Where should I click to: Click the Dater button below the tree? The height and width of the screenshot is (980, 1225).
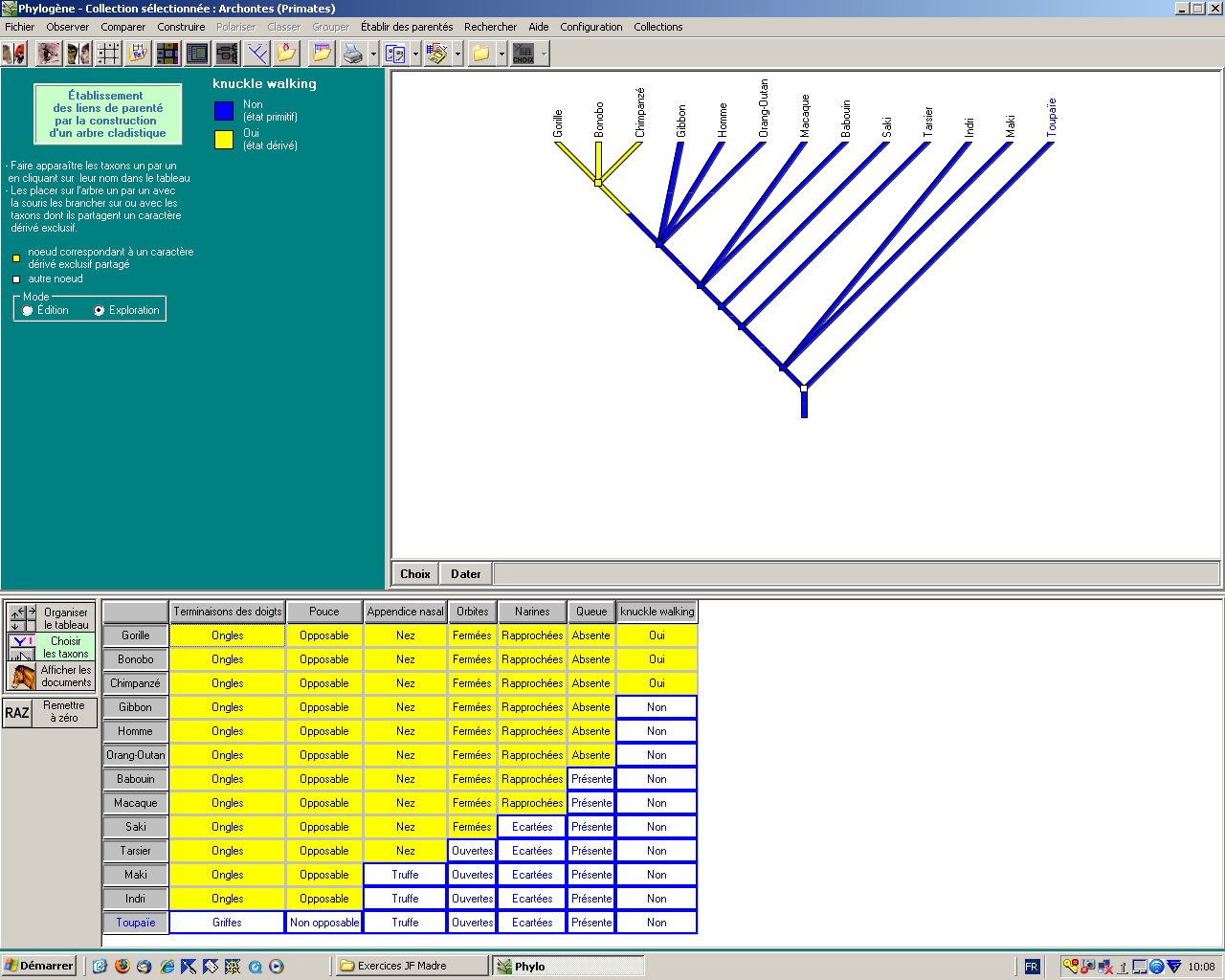[466, 574]
